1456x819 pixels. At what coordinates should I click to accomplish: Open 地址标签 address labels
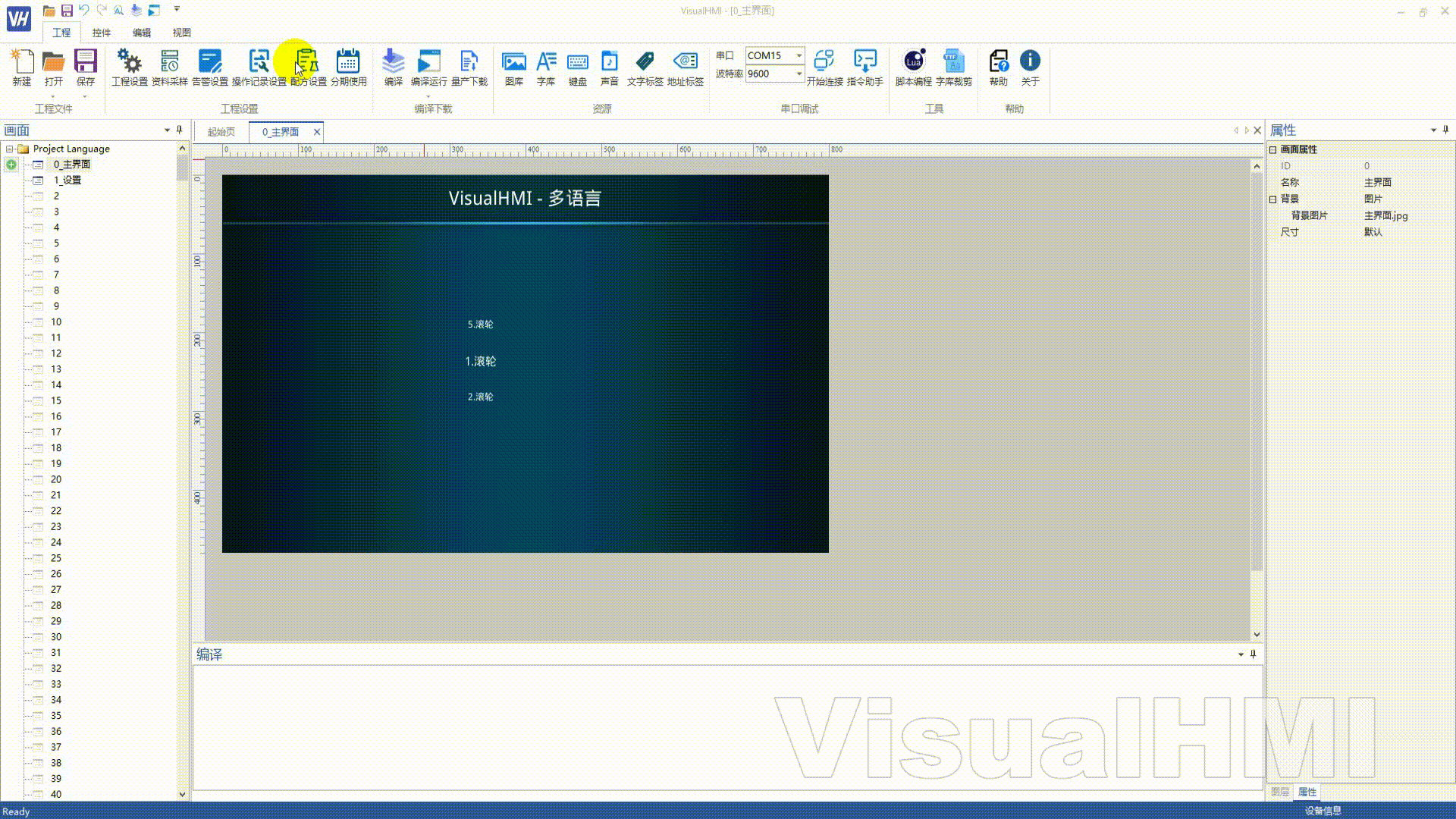tap(686, 67)
